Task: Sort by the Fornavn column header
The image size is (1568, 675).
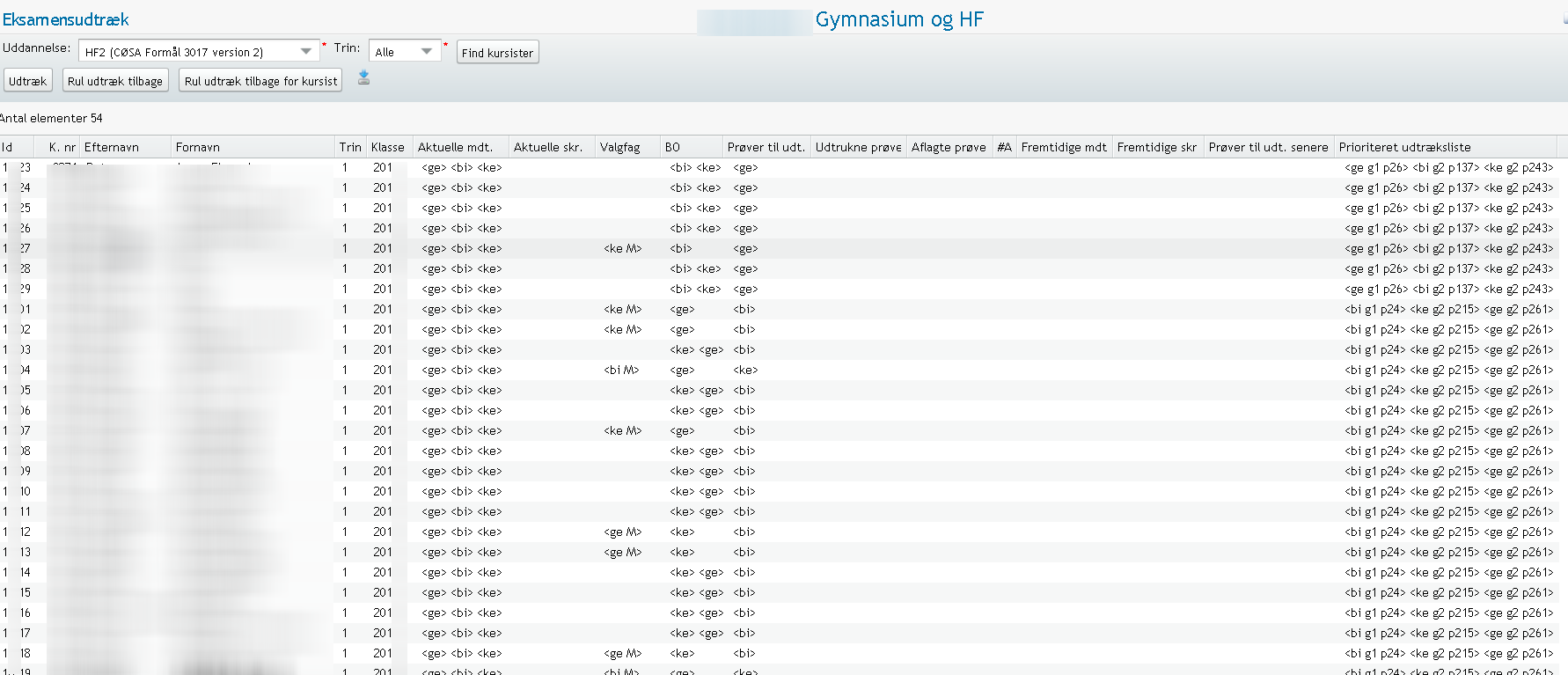Action: [x=253, y=147]
